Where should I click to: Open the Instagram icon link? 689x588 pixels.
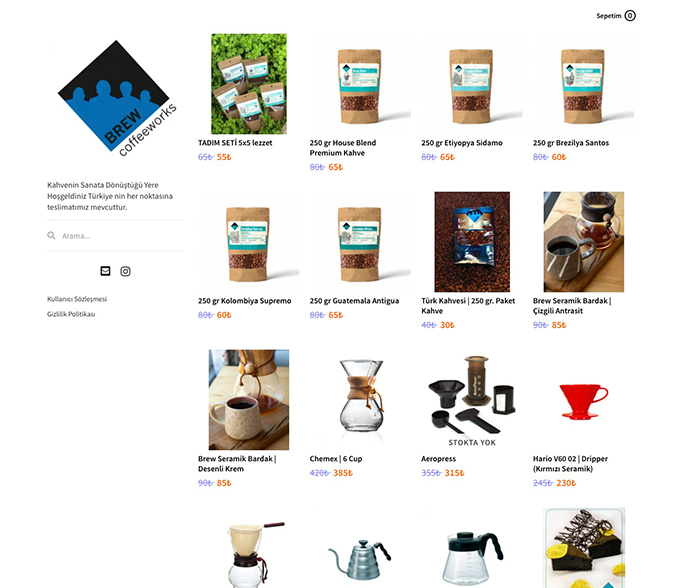pyautogui.click(x=126, y=272)
